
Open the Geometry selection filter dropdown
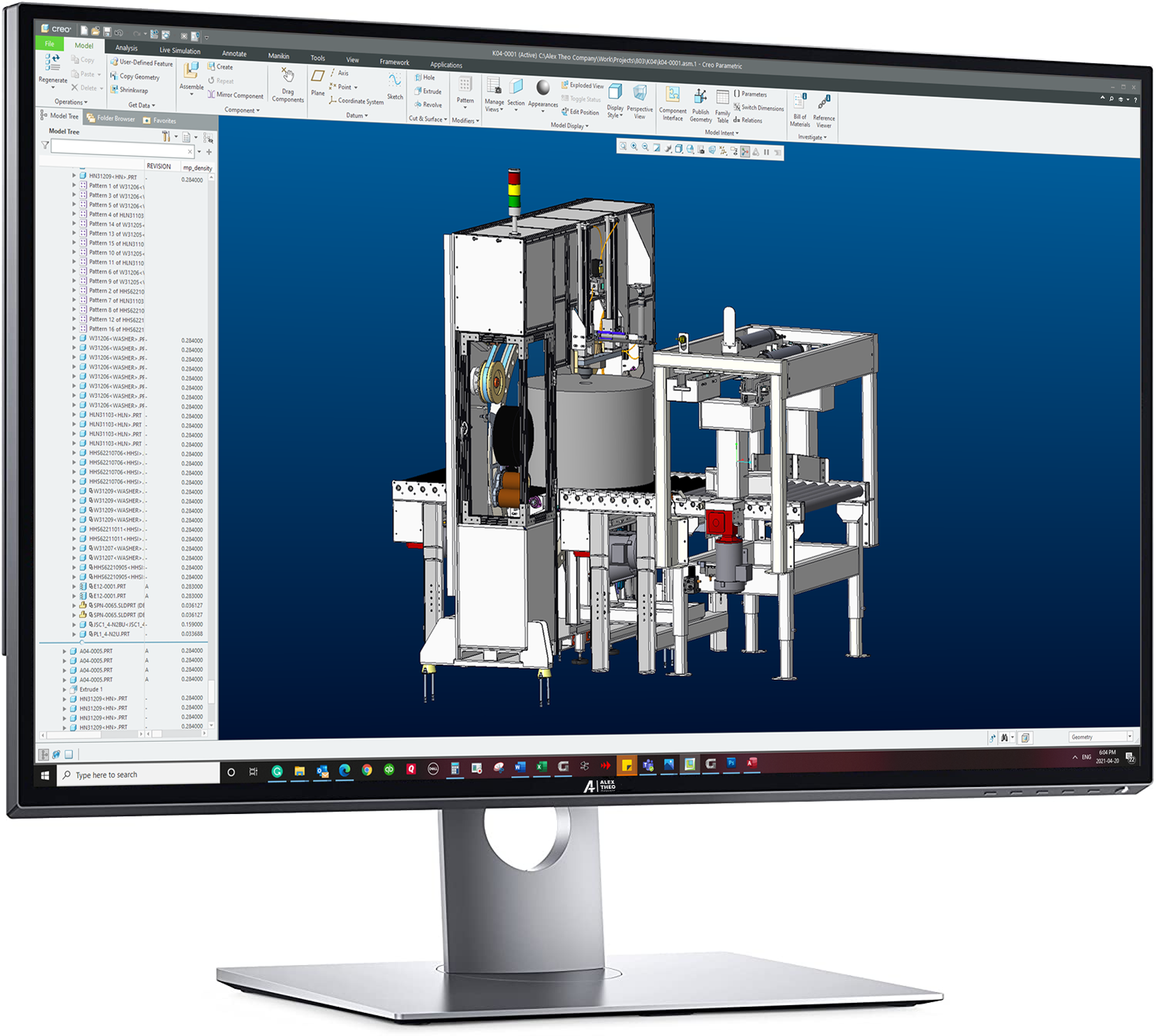click(1101, 737)
